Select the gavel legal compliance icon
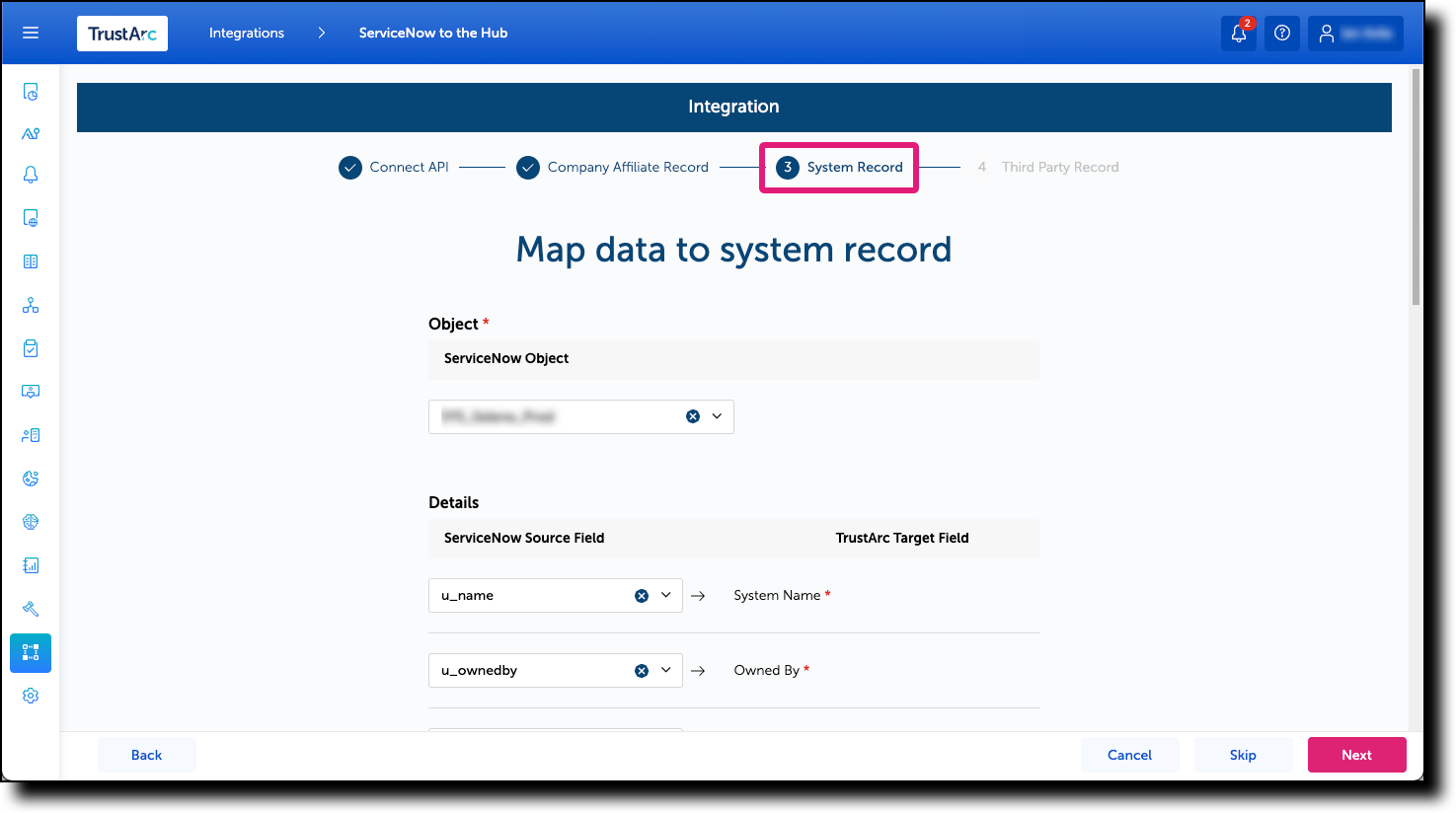 coord(31,609)
